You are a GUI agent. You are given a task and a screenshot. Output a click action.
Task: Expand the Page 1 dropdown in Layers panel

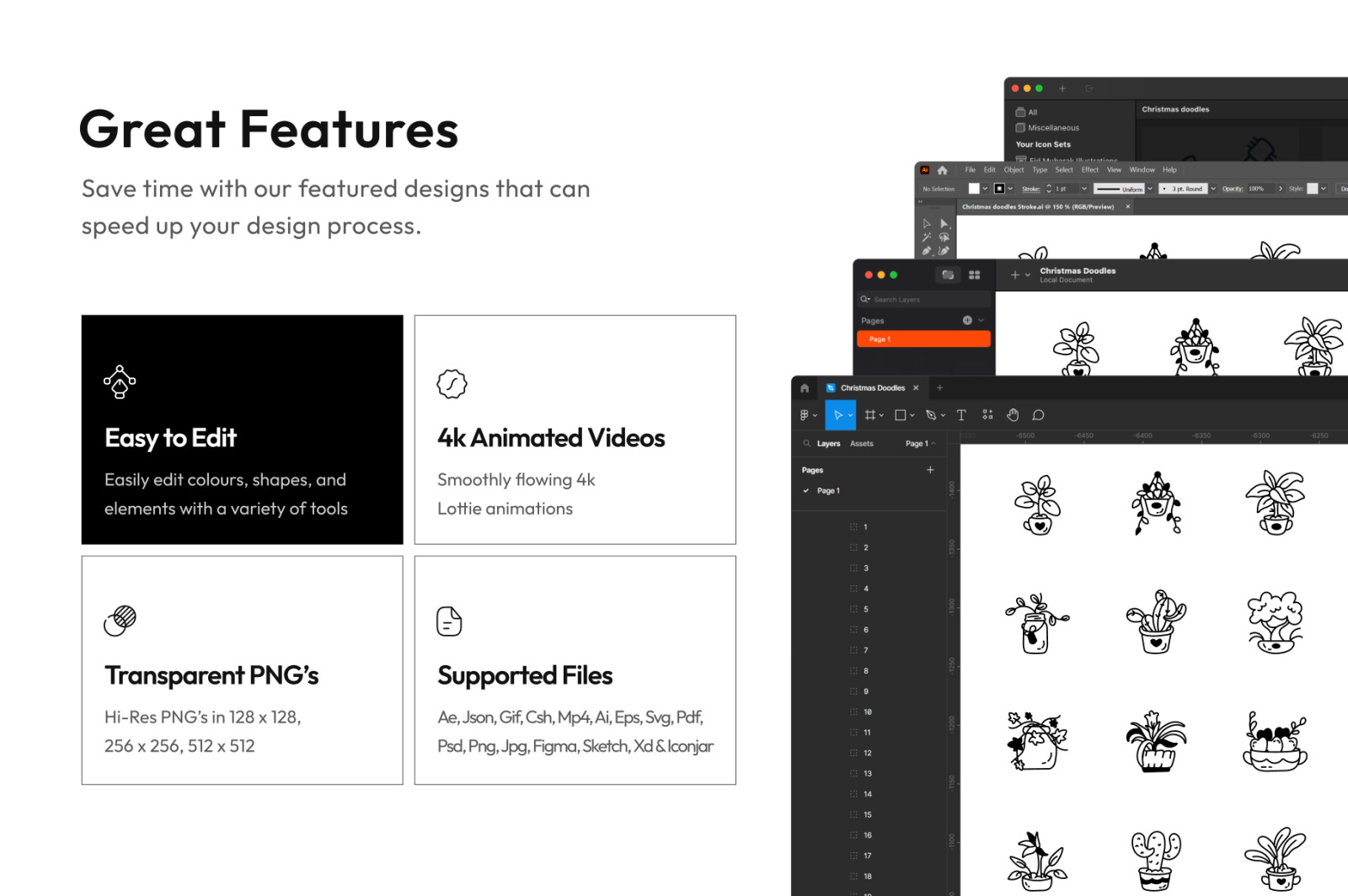[920, 444]
